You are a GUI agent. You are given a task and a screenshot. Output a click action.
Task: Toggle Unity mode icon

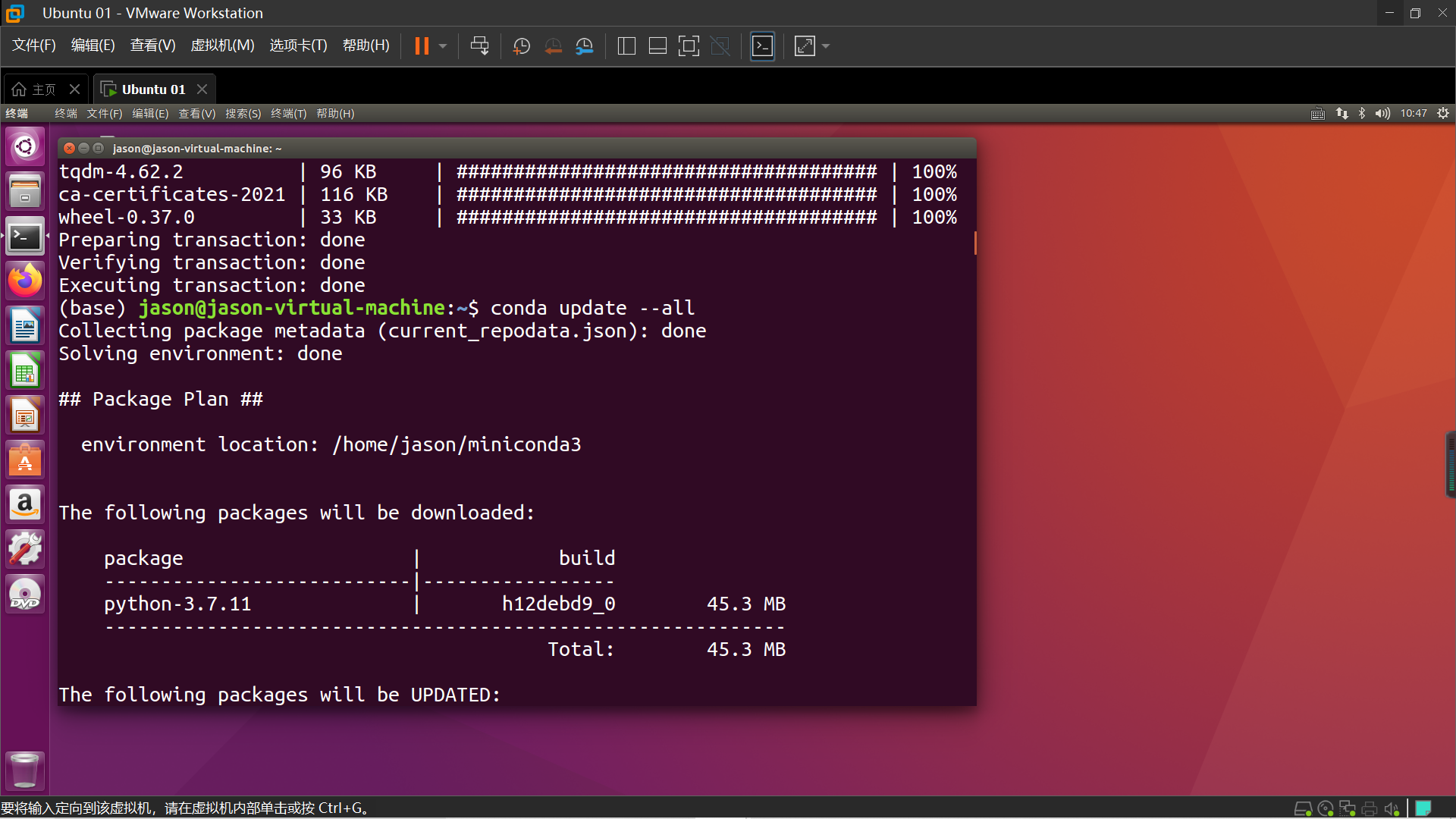720,46
